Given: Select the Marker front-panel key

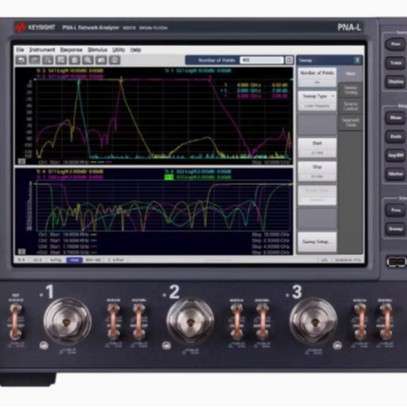Looking at the screenshot, I should point(396,174).
